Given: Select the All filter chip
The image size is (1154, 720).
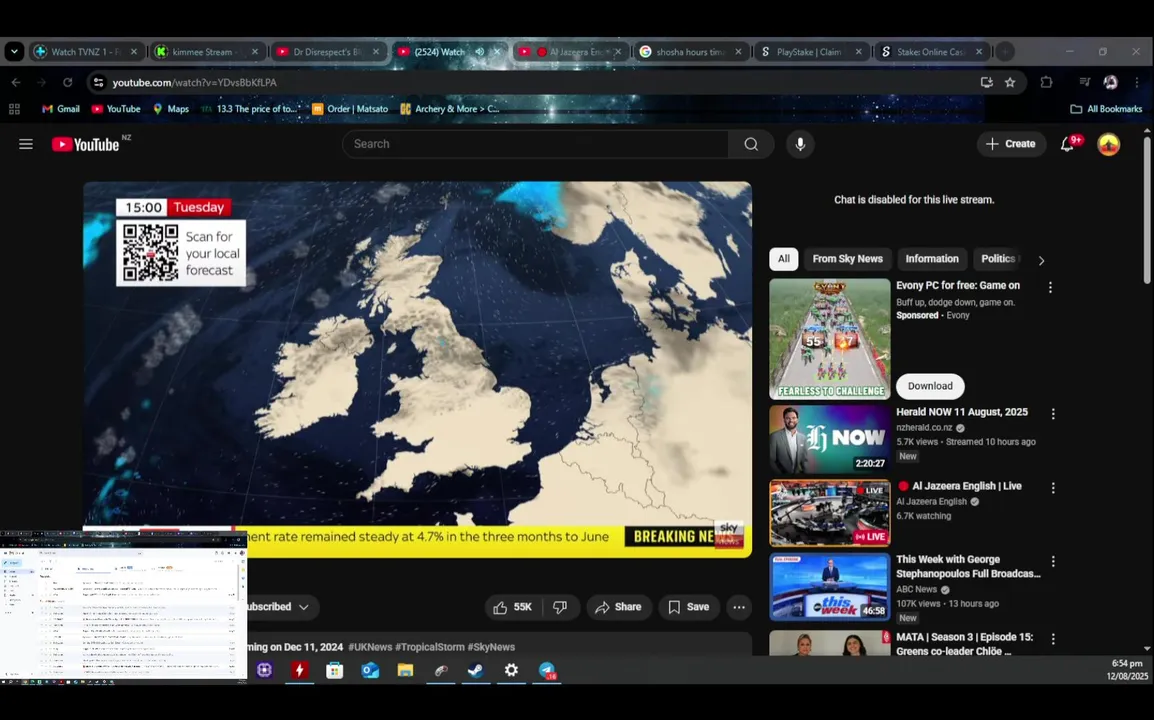Looking at the screenshot, I should [x=784, y=259].
